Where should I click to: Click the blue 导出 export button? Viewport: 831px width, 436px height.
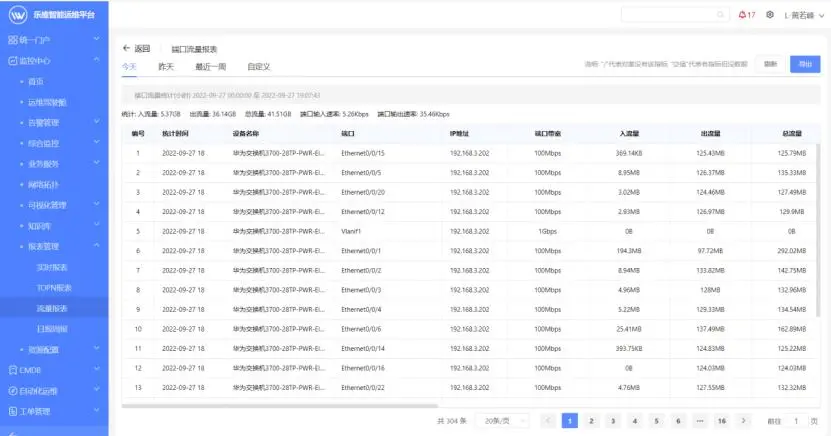pyautogui.click(x=805, y=64)
